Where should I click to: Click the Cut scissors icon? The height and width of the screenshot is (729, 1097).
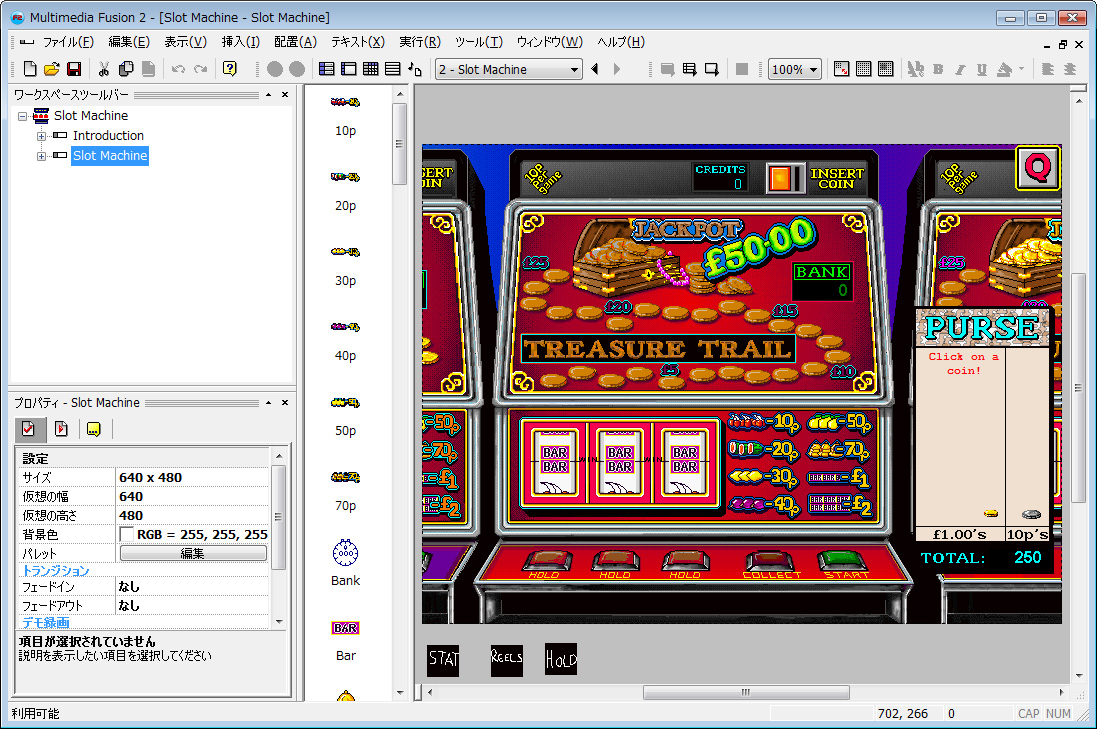pyautogui.click(x=104, y=69)
